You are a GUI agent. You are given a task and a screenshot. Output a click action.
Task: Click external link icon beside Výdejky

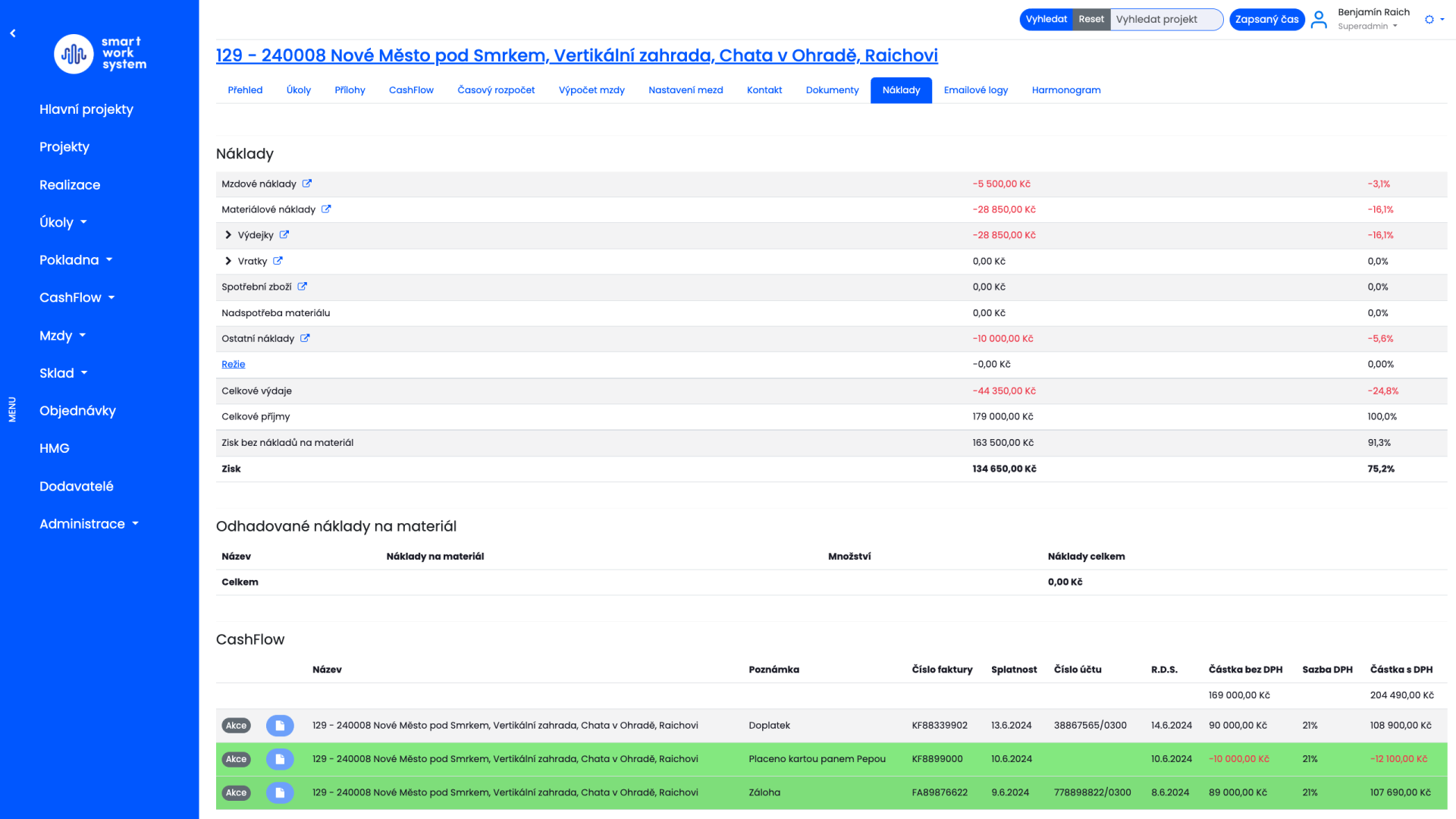click(284, 235)
